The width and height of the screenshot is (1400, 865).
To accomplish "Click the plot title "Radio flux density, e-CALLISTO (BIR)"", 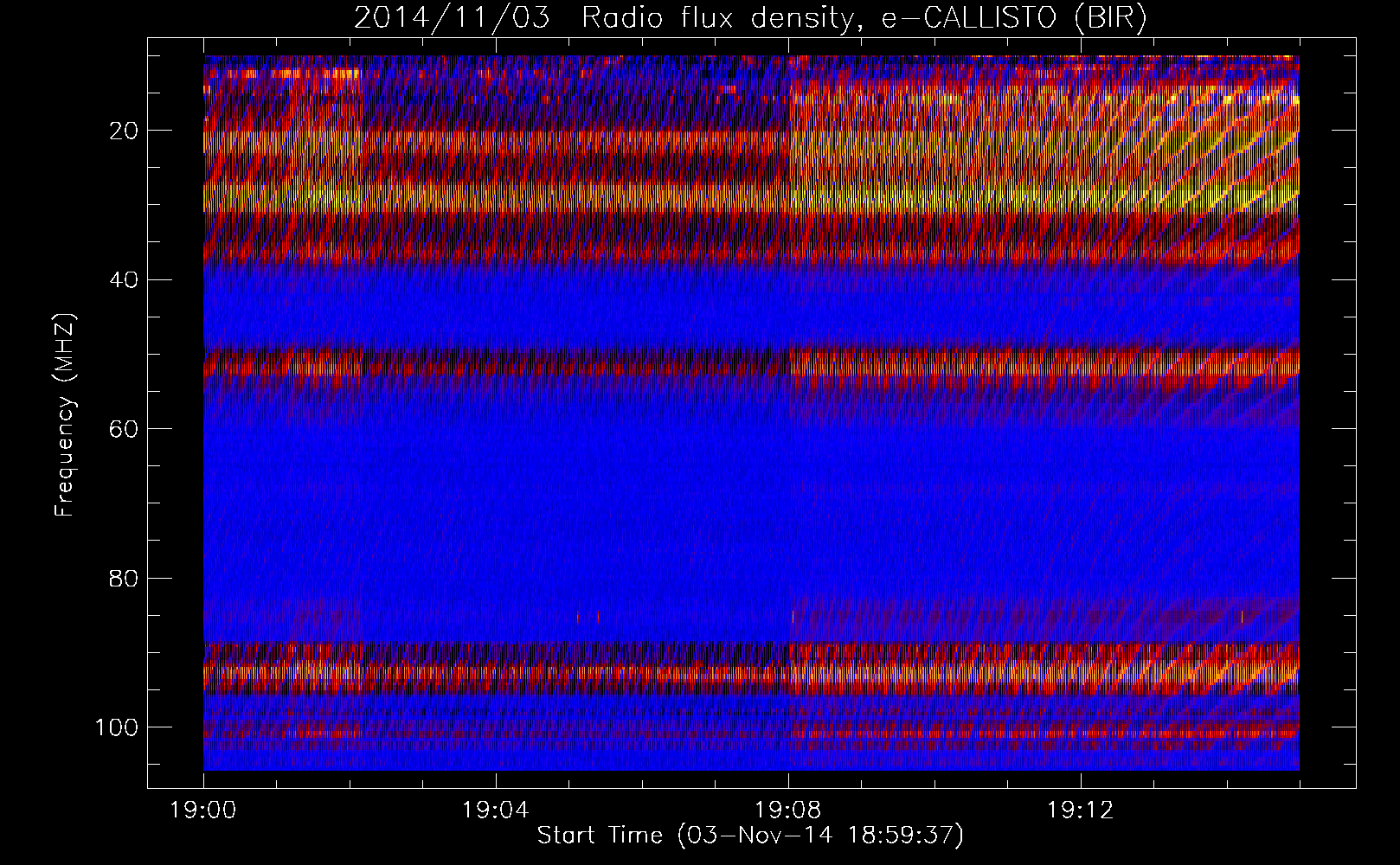I will click(864, 18).
